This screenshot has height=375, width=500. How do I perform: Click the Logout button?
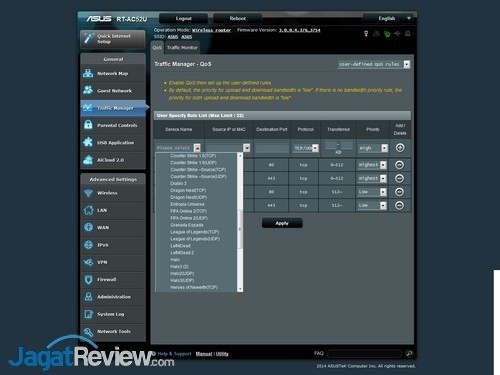click(x=183, y=18)
